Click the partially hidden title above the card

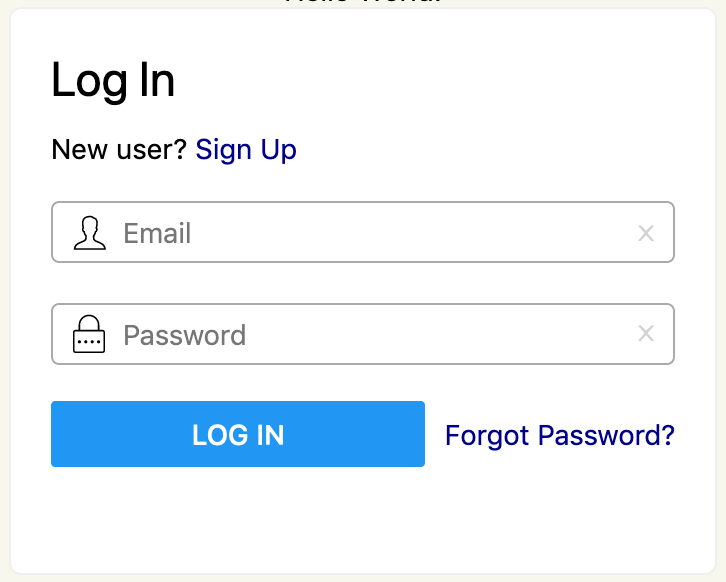pyautogui.click(x=363, y=2)
